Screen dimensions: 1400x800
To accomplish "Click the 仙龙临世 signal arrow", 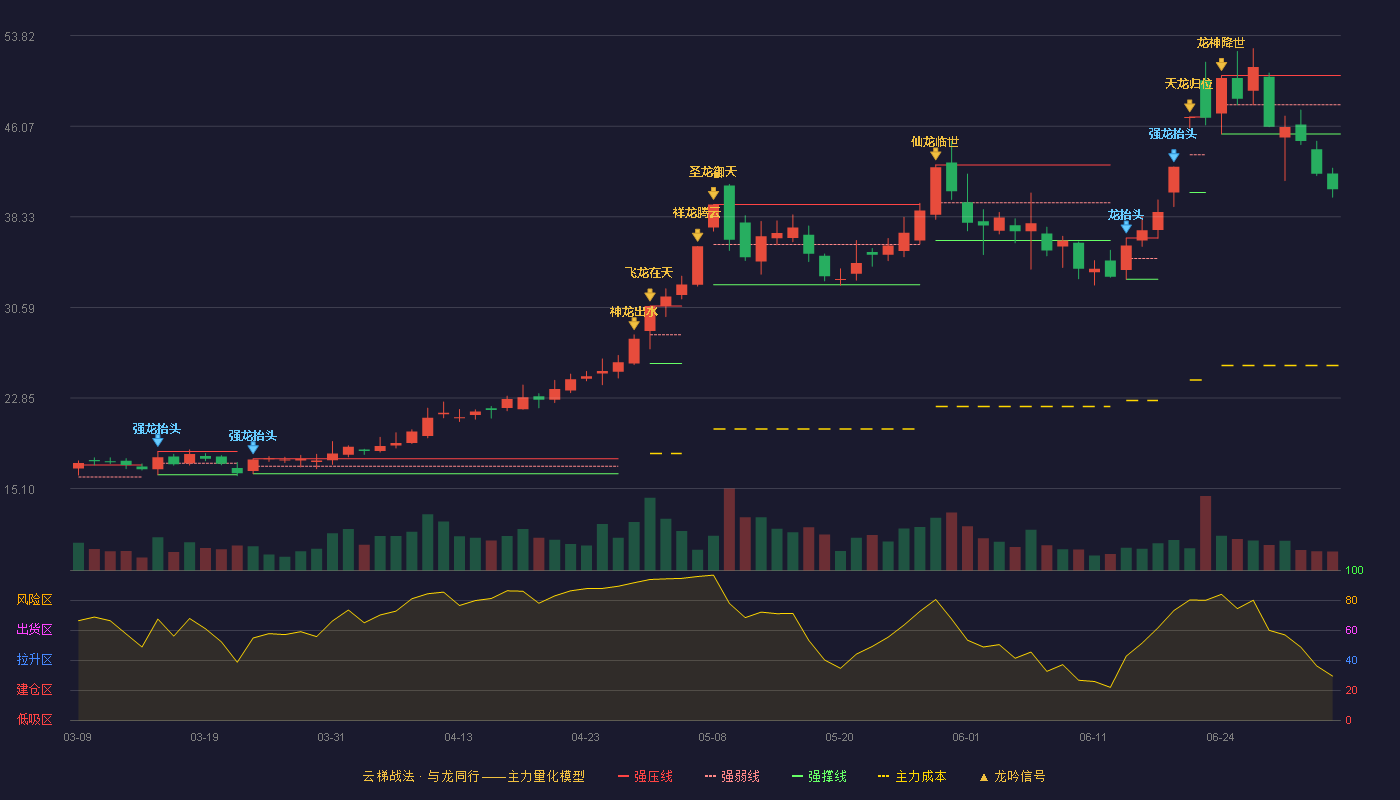I will 936,153.
